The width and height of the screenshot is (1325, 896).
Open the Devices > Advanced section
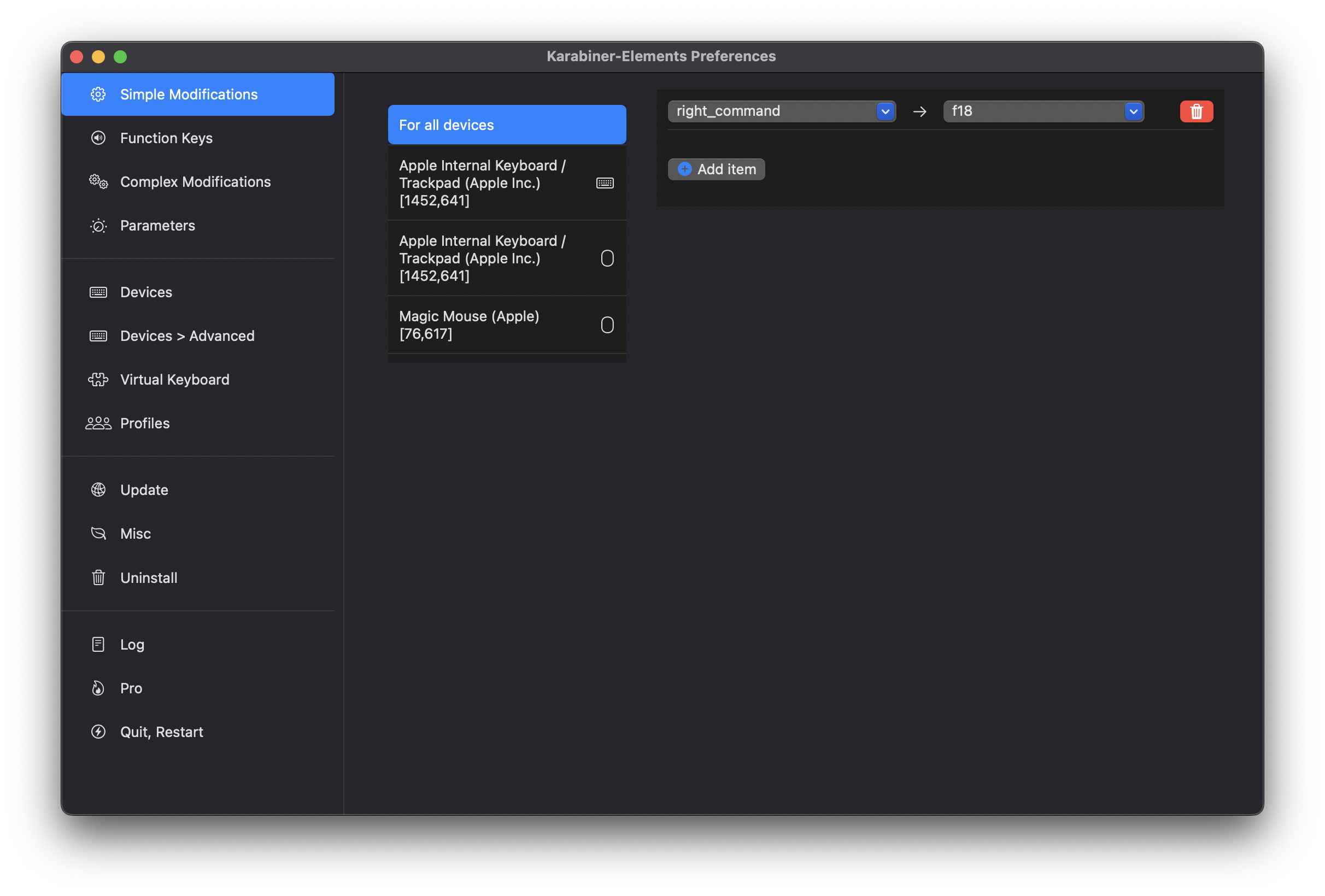pos(187,335)
